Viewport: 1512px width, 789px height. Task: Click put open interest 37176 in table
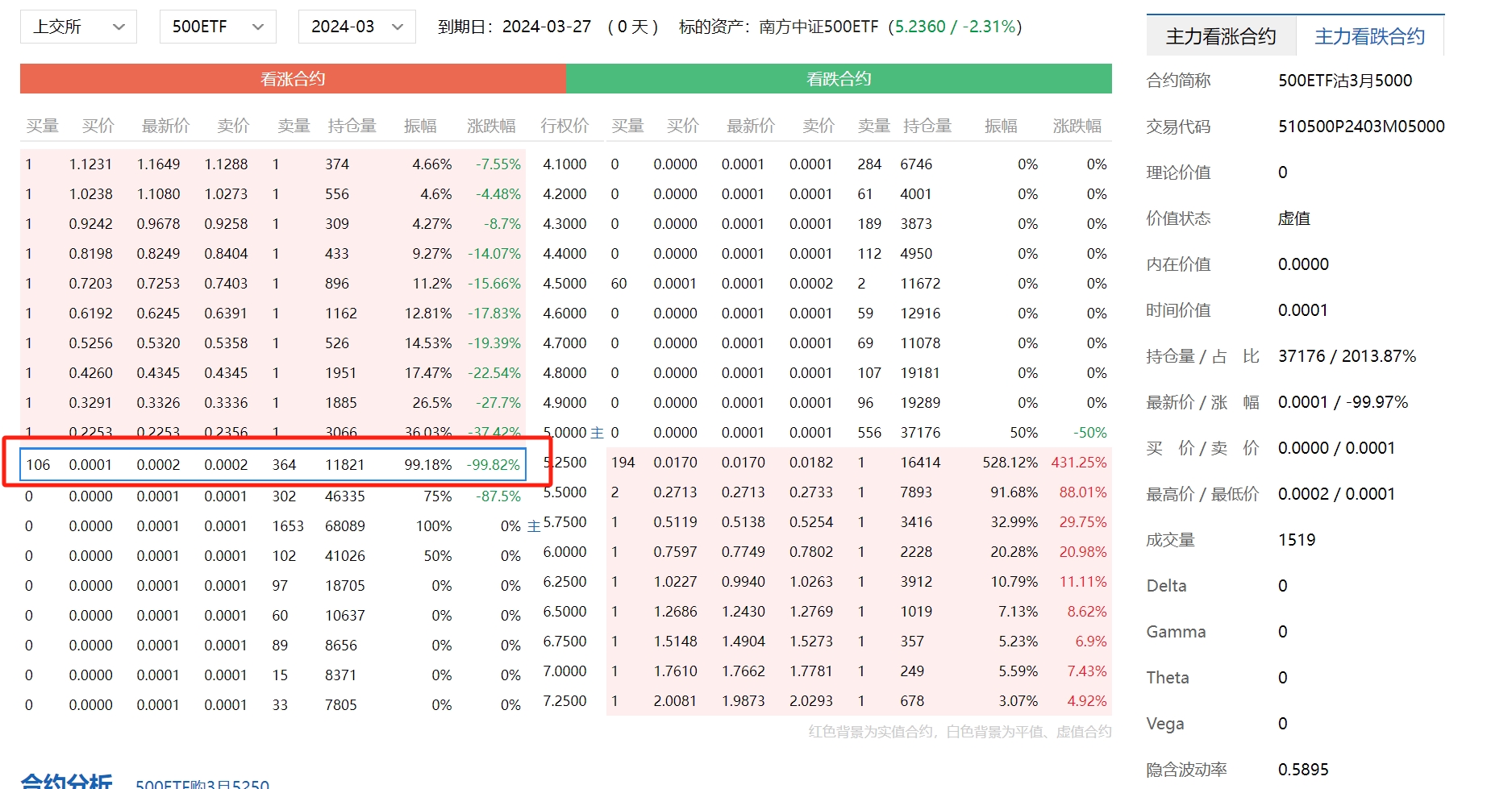coord(920,433)
